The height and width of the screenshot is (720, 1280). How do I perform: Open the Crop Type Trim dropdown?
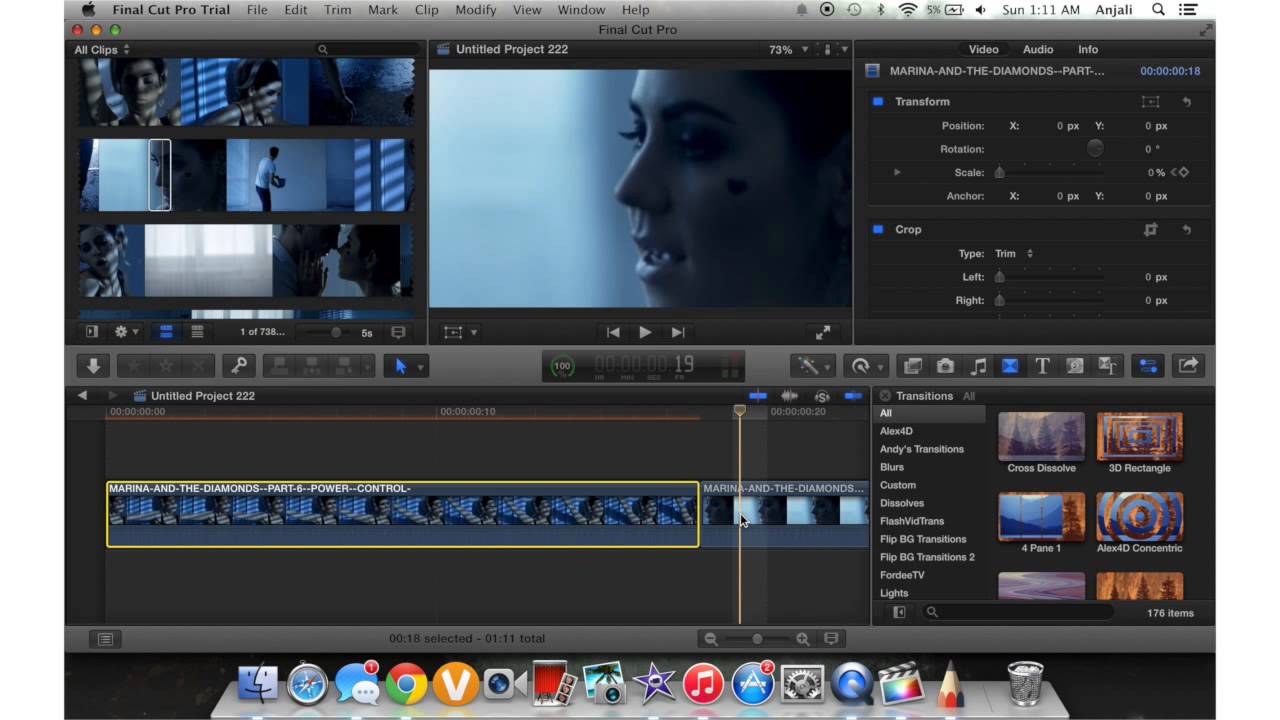[1014, 253]
